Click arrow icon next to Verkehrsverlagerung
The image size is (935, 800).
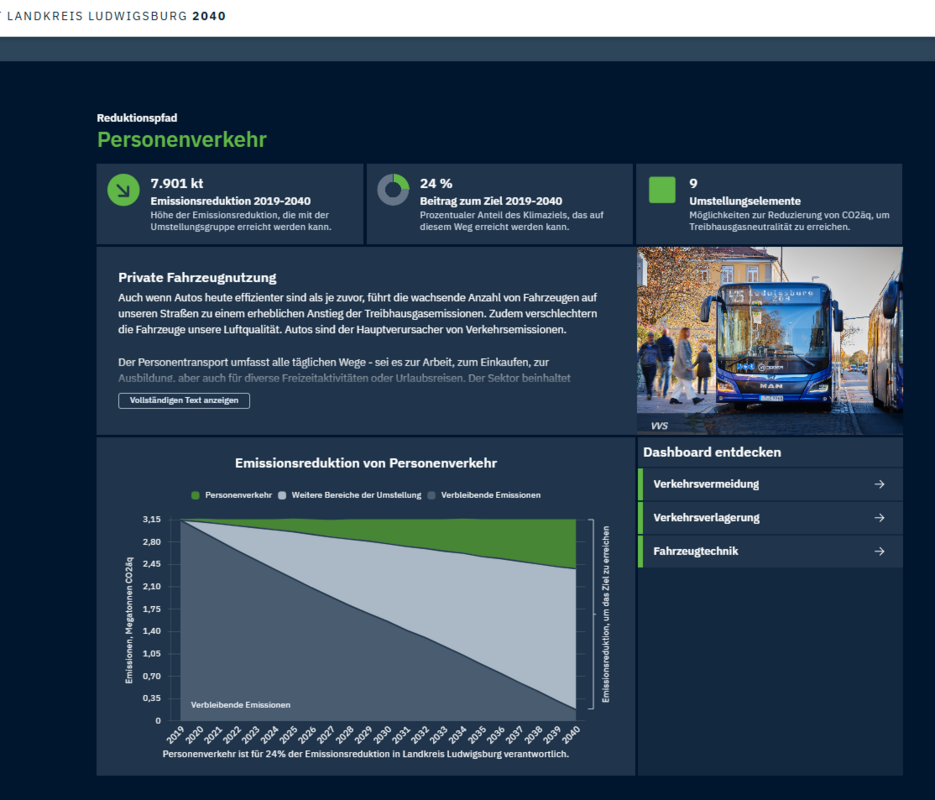click(x=879, y=518)
